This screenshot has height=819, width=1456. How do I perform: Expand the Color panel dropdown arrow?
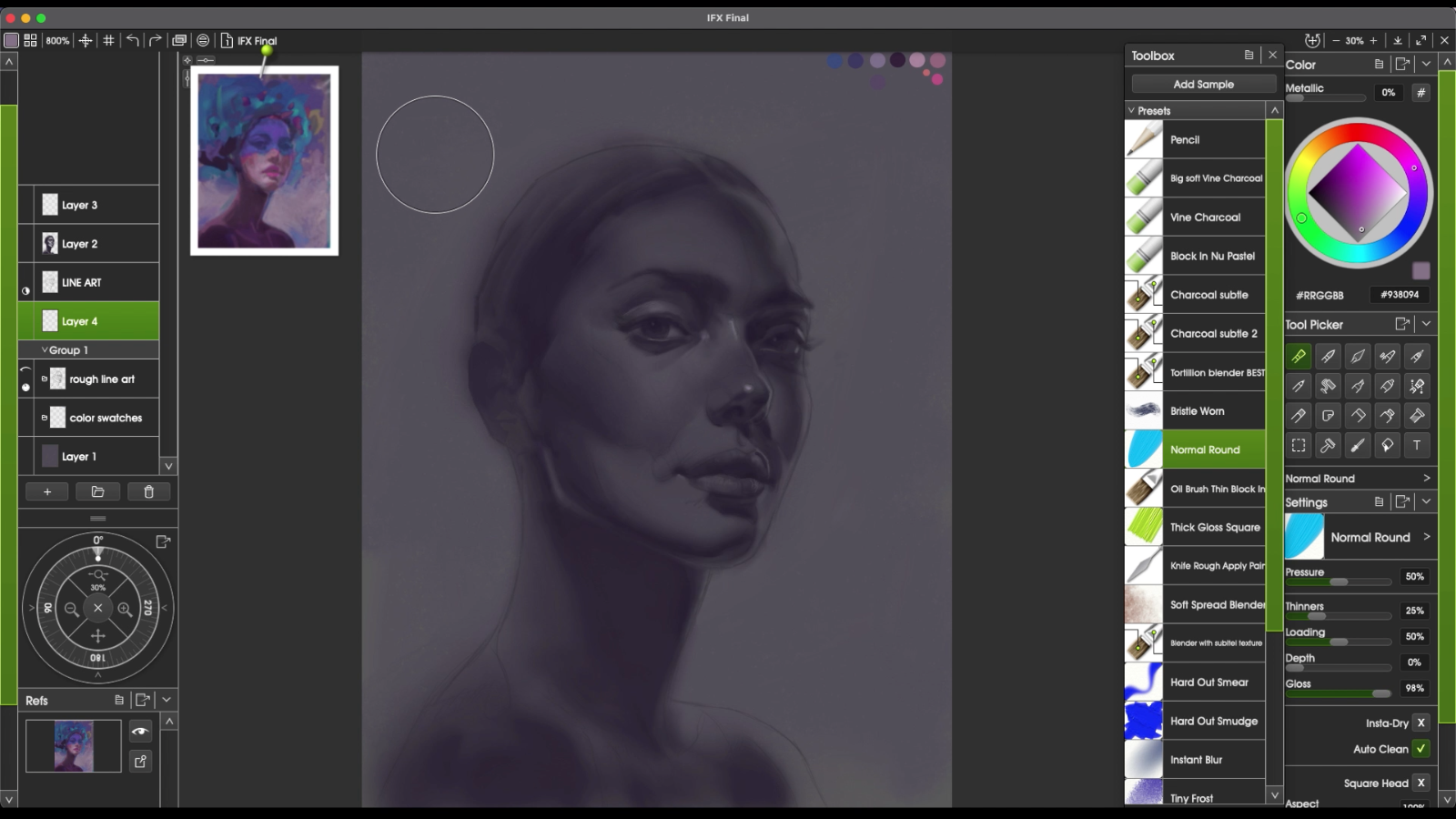pyautogui.click(x=1426, y=64)
